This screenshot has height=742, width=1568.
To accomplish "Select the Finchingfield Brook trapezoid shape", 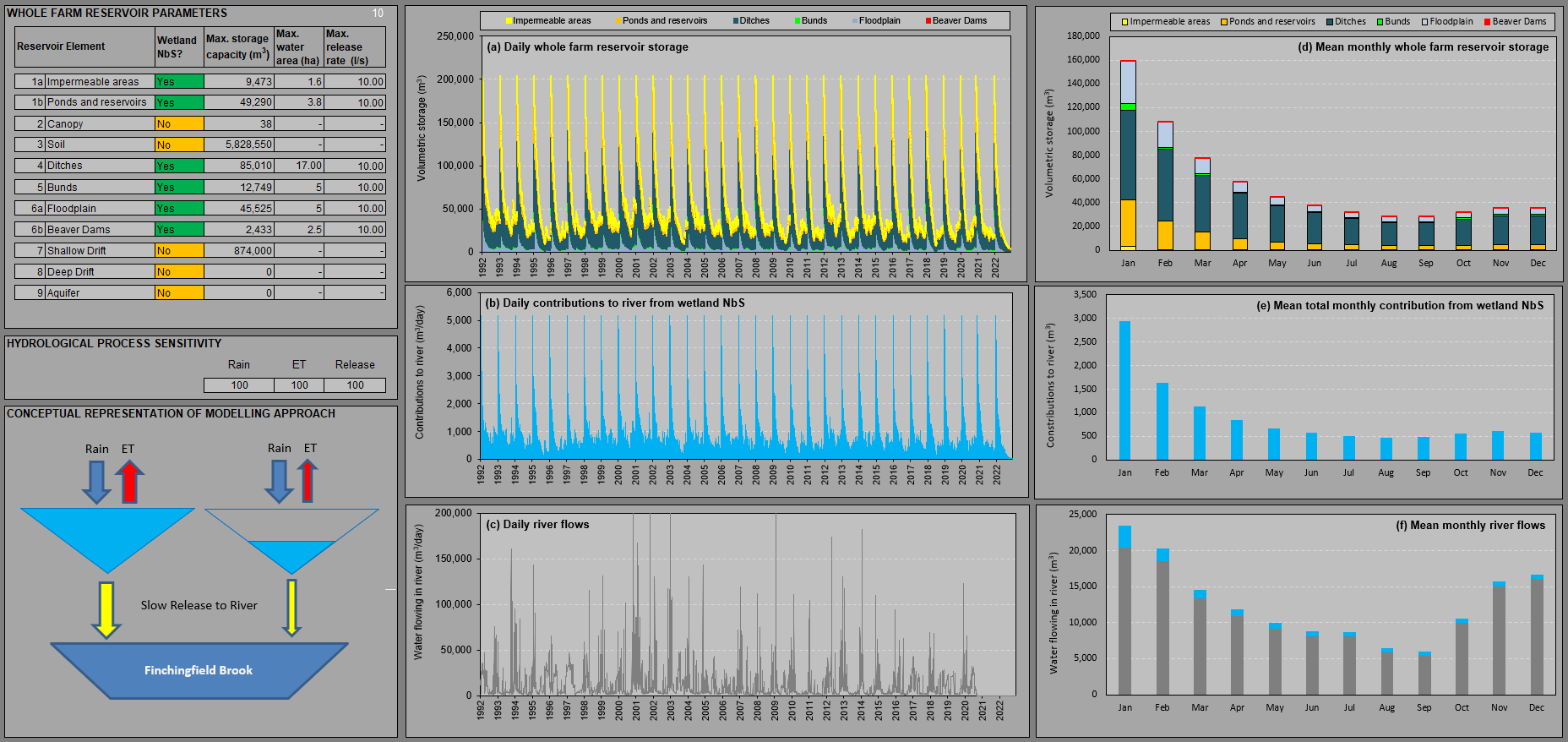I will [x=199, y=670].
